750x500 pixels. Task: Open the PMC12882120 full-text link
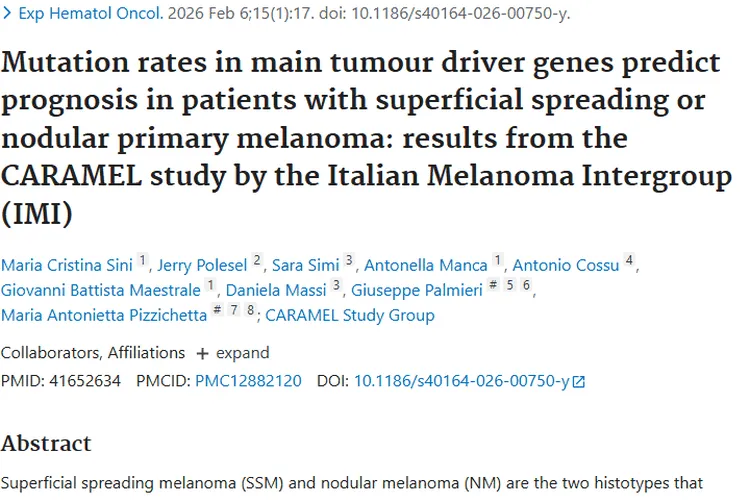248,381
